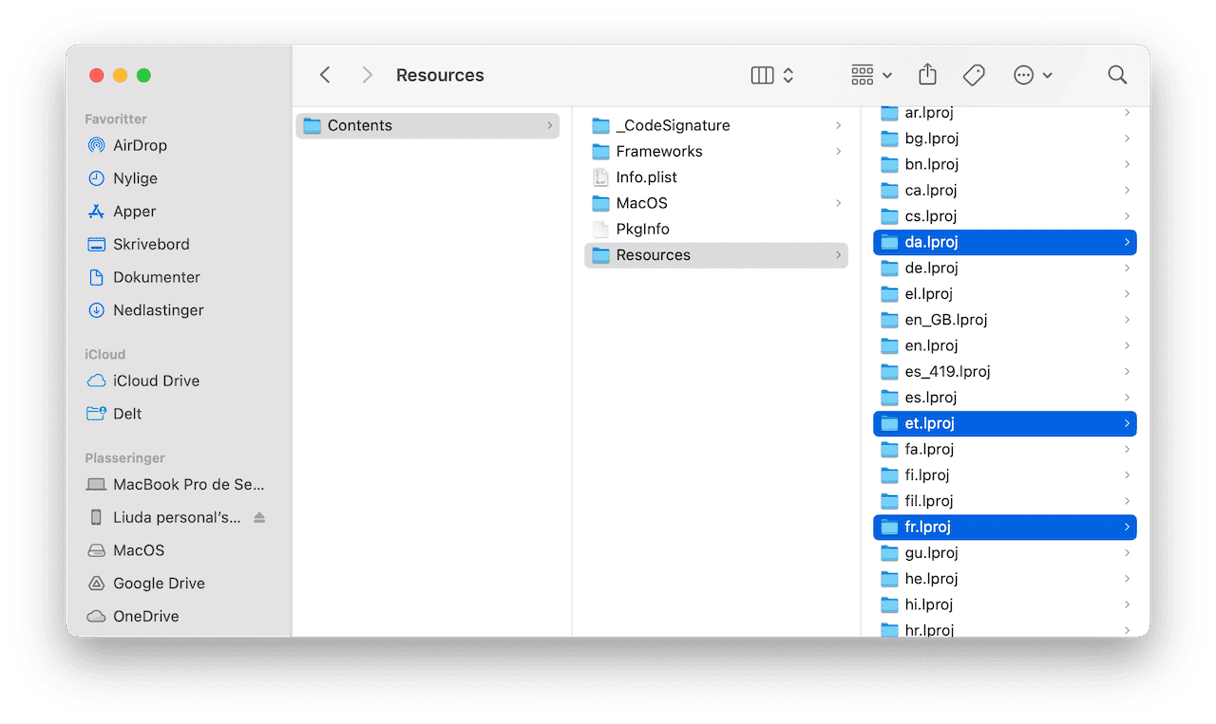Expand the Frameworks chevron
The image size is (1216, 724).
click(x=838, y=151)
